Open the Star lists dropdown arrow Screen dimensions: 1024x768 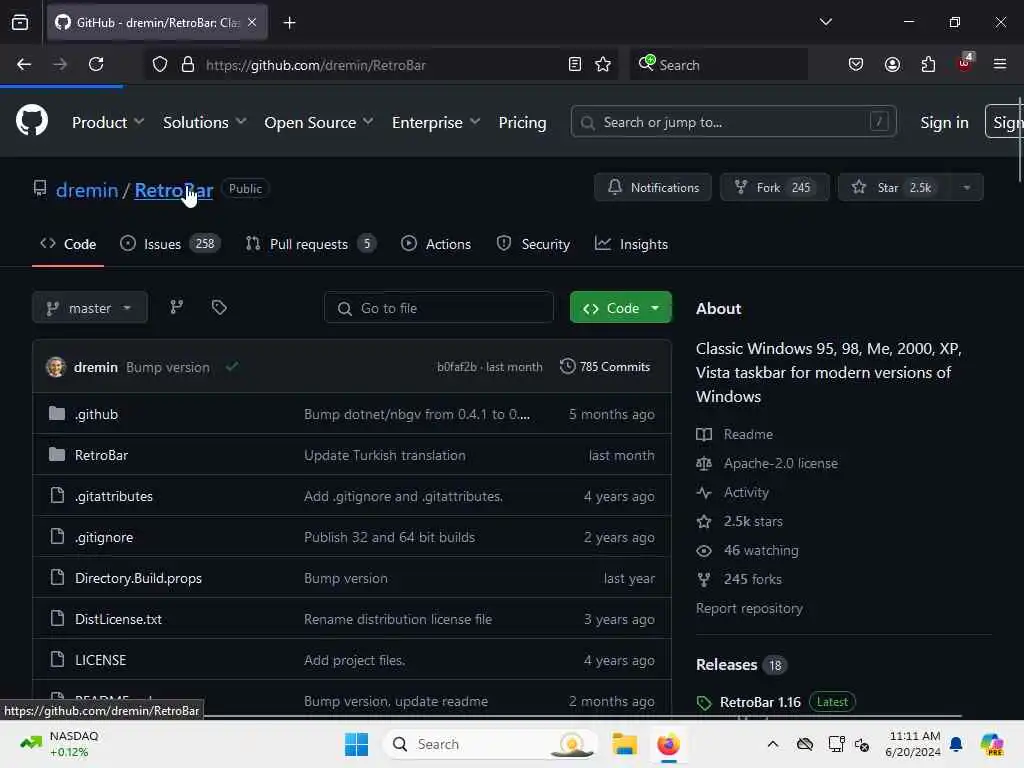tap(966, 187)
